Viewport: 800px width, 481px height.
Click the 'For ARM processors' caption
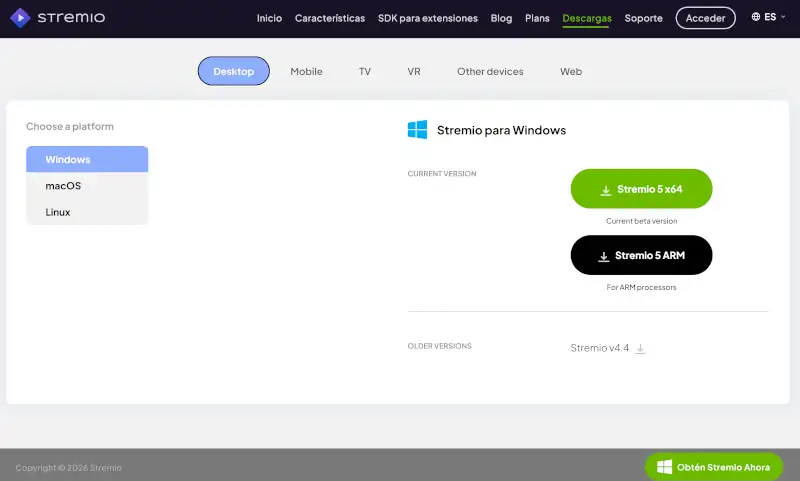point(641,287)
